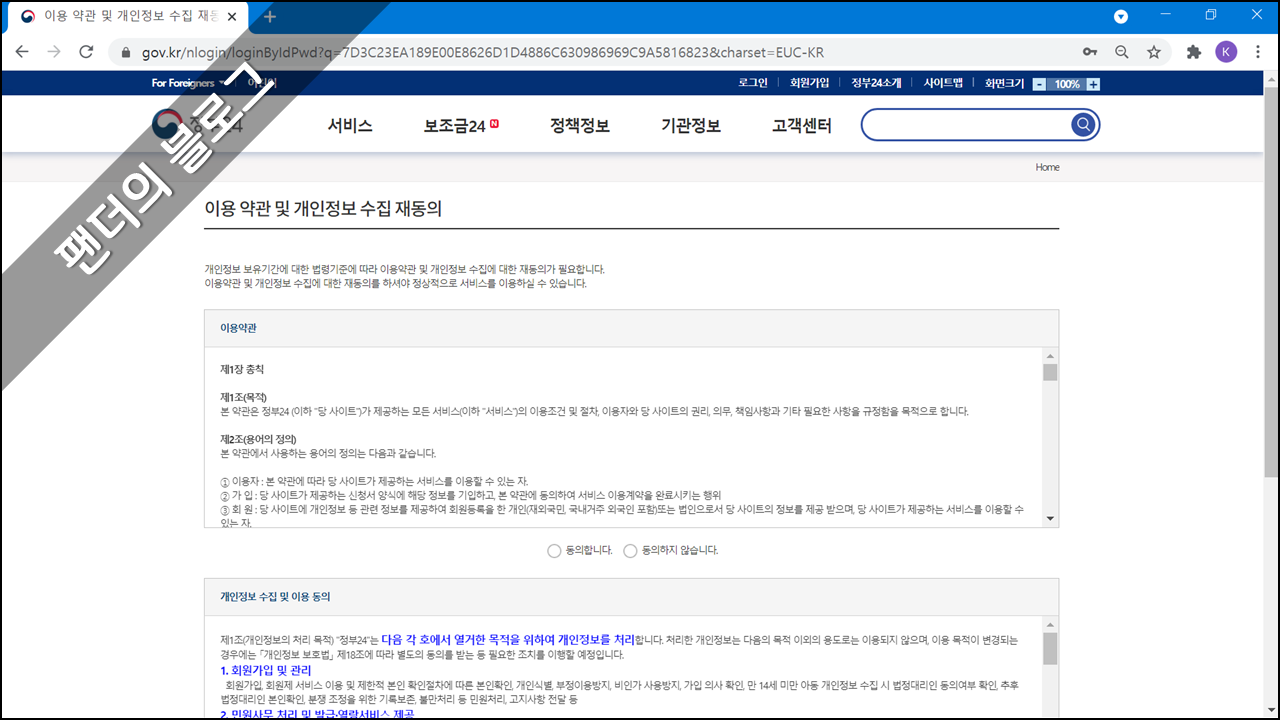Open the 고객센터 menu
Viewport: 1280px width, 720px height.
click(x=802, y=125)
